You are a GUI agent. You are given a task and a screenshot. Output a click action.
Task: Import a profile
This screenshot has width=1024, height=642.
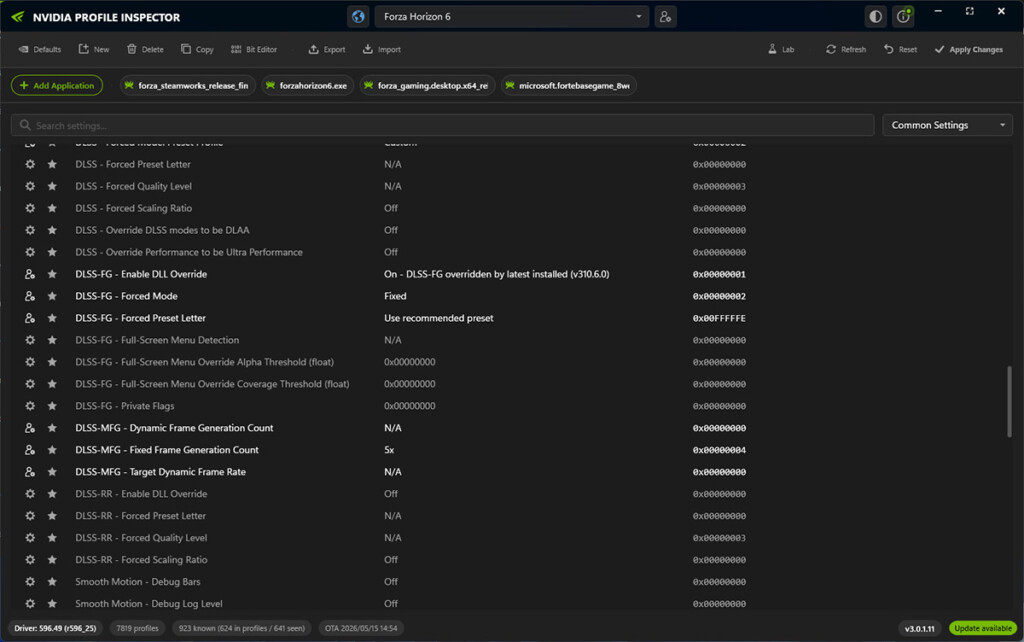coord(381,50)
